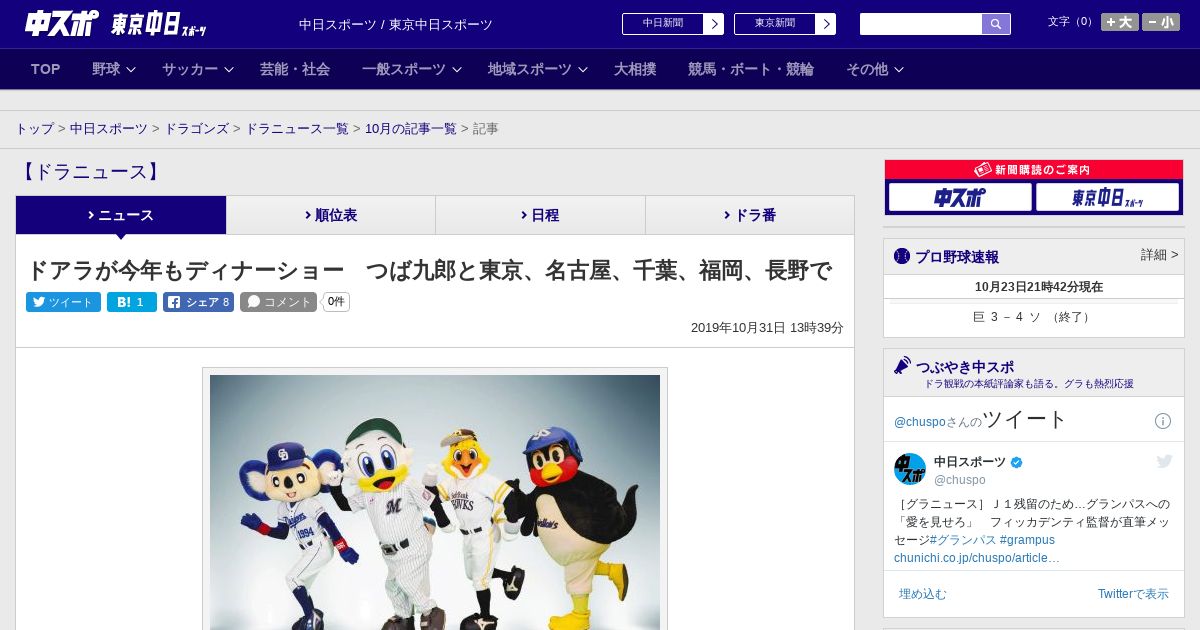This screenshot has height=630, width=1200.
Task: Share article via Twitter ツイート button
Action: (63, 302)
